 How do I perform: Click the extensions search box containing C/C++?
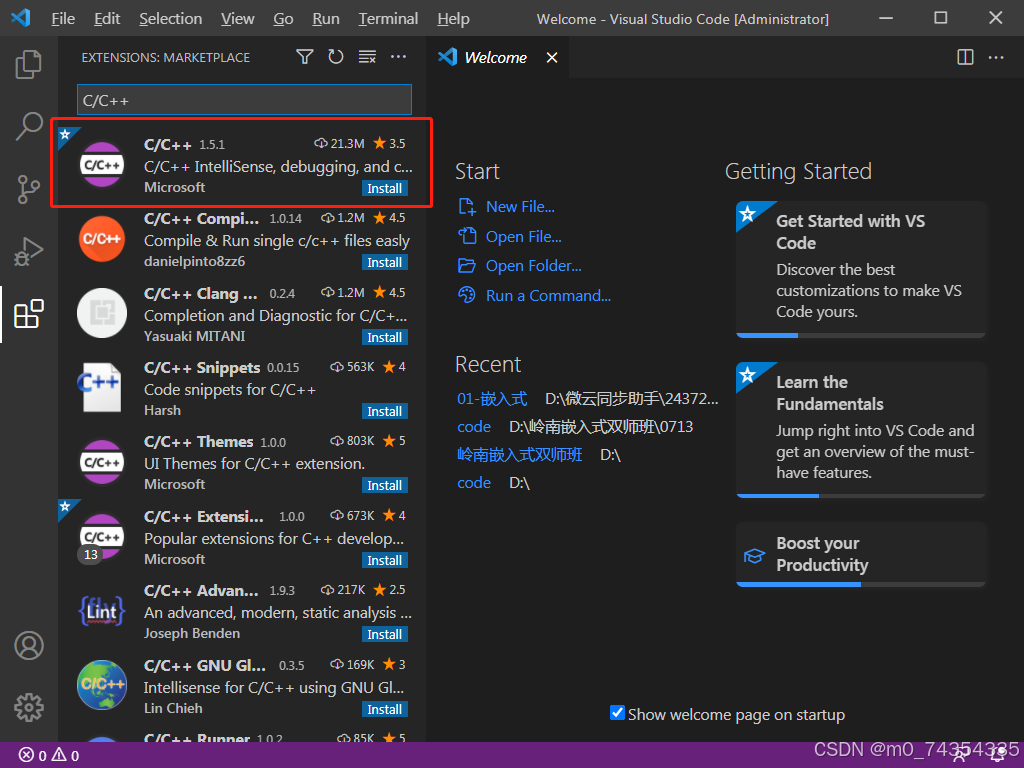244,100
